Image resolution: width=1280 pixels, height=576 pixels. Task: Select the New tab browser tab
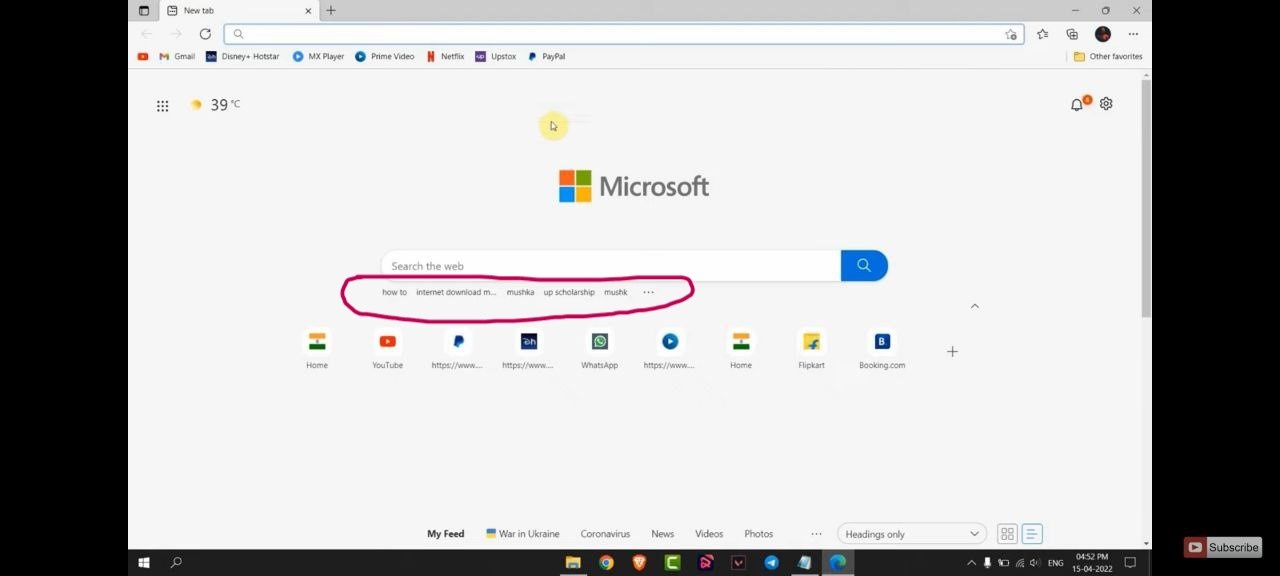240,11
